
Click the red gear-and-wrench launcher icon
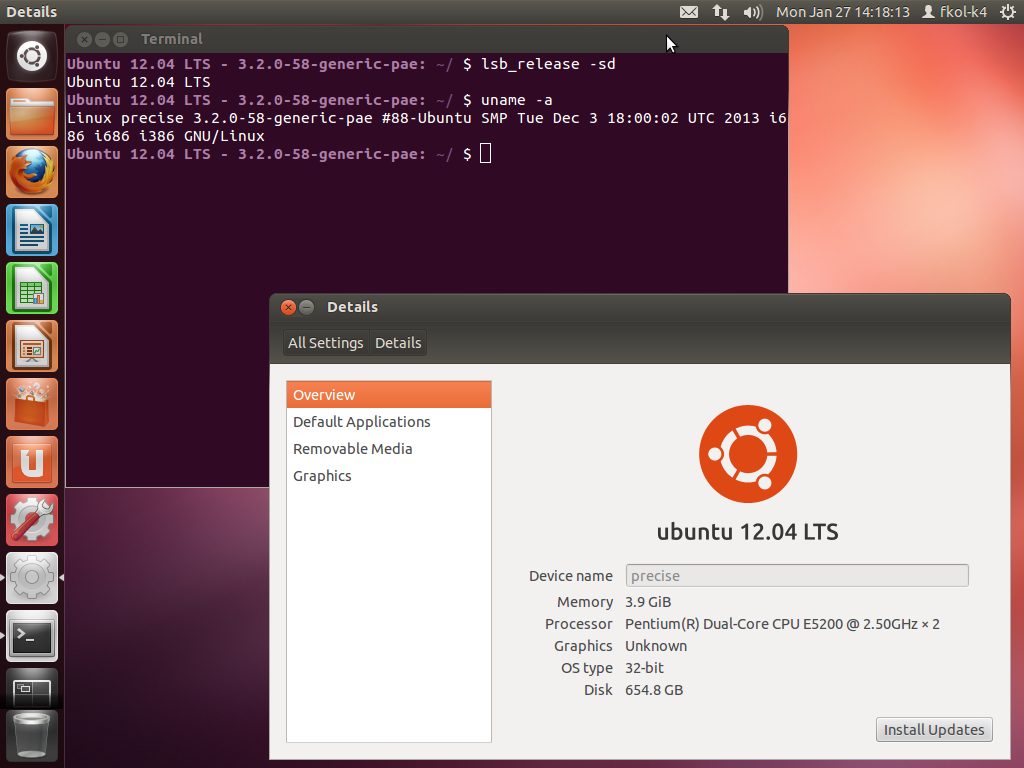pyautogui.click(x=32, y=520)
